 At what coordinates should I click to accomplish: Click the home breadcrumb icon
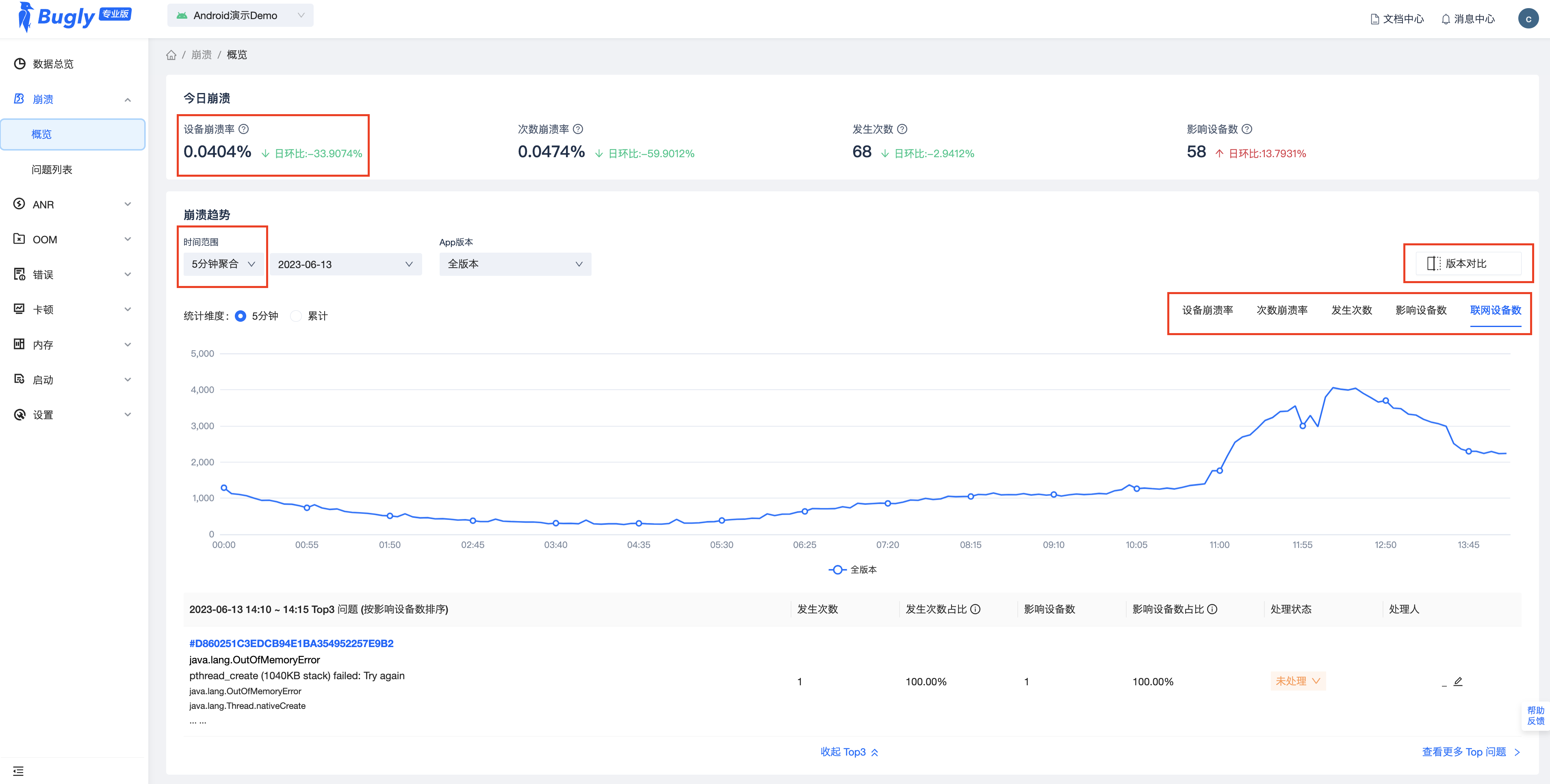tap(171, 55)
